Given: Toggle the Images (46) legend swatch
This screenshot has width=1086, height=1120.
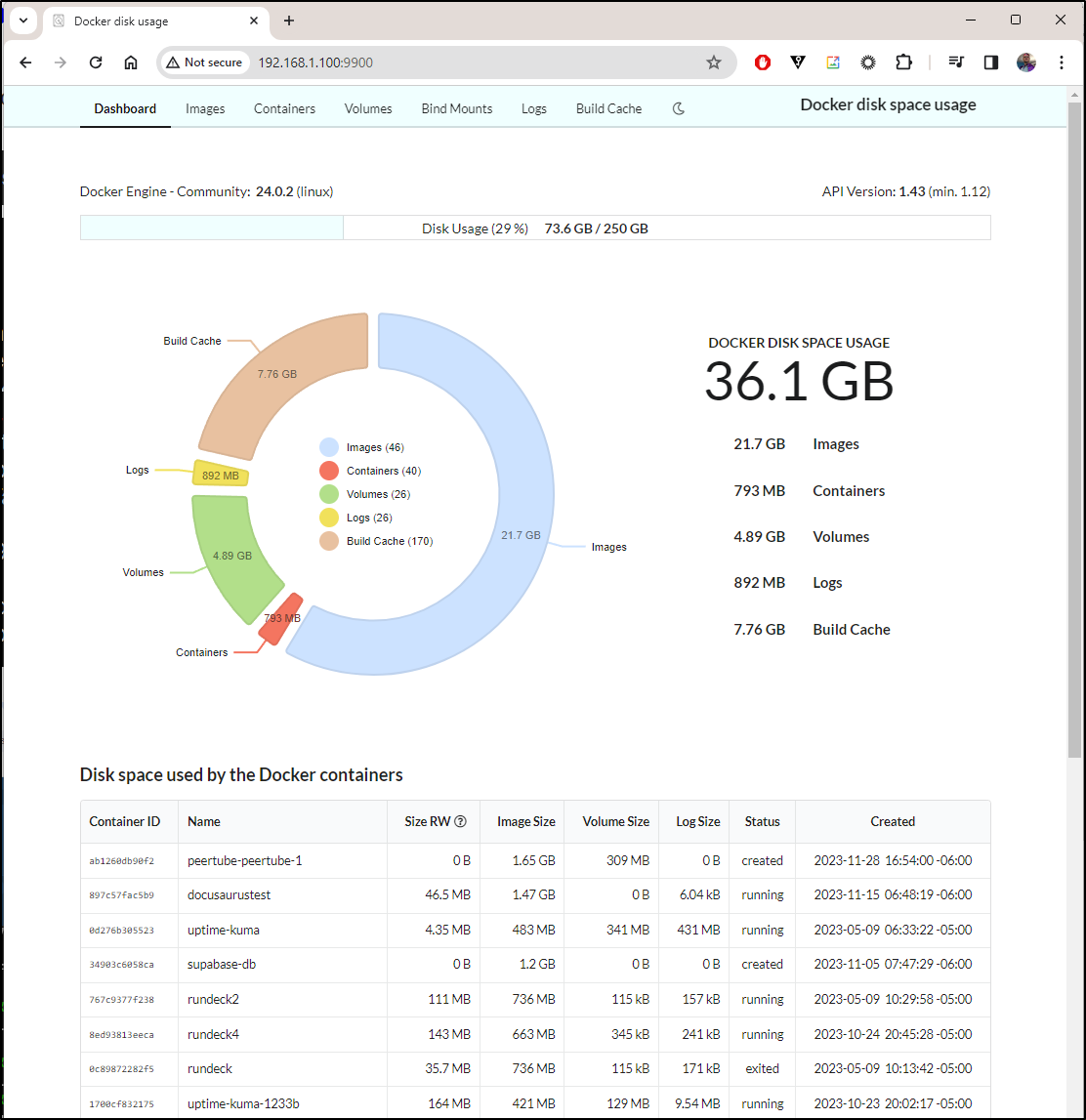Looking at the screenshot, I should 329,447.
